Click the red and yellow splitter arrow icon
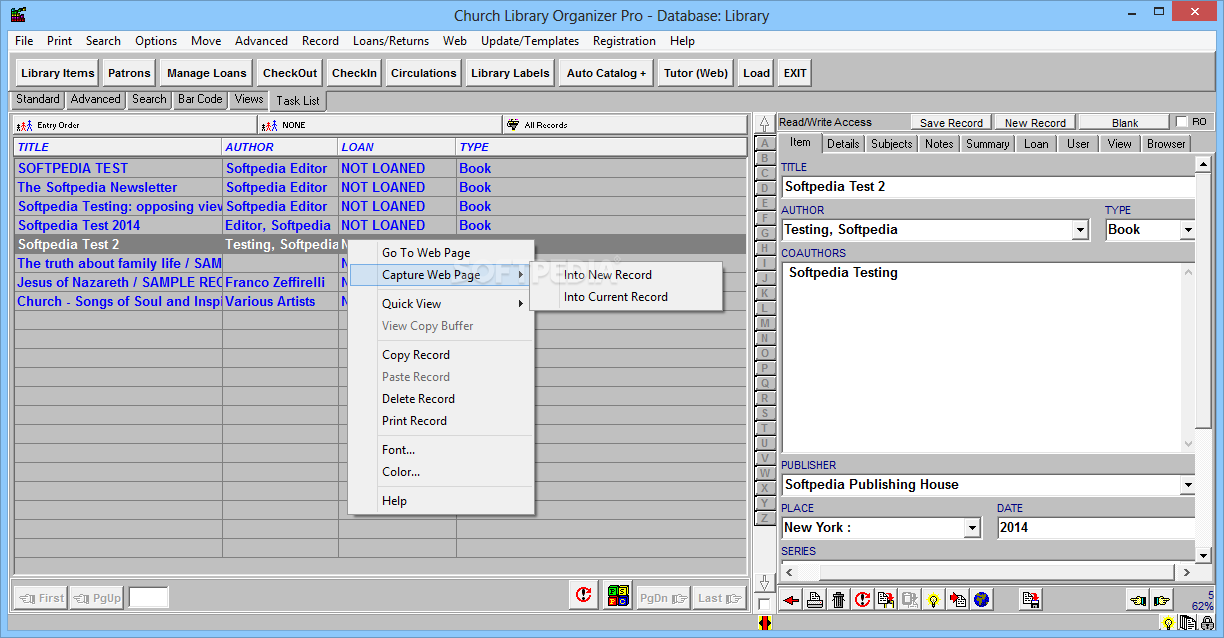Screen dimensions: 1224x638 click(764, 623)
